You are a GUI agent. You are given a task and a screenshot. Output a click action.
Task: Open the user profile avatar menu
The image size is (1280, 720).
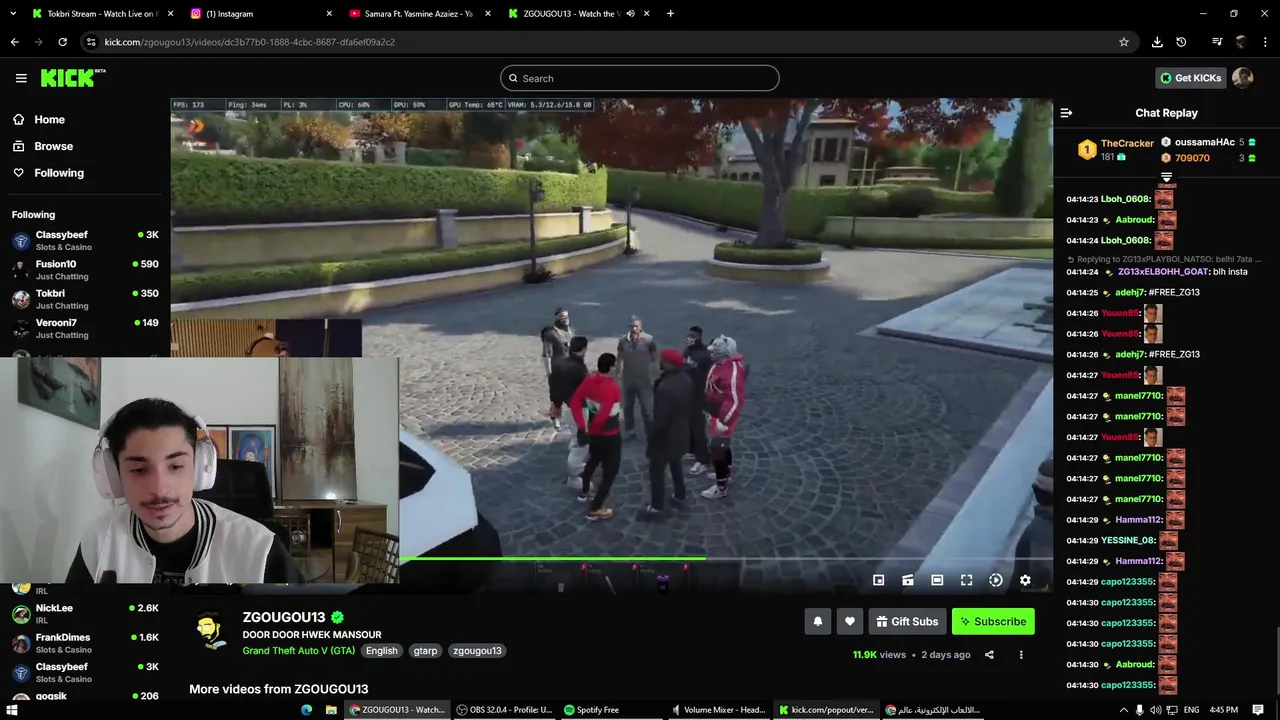(x=1243, y=78)
